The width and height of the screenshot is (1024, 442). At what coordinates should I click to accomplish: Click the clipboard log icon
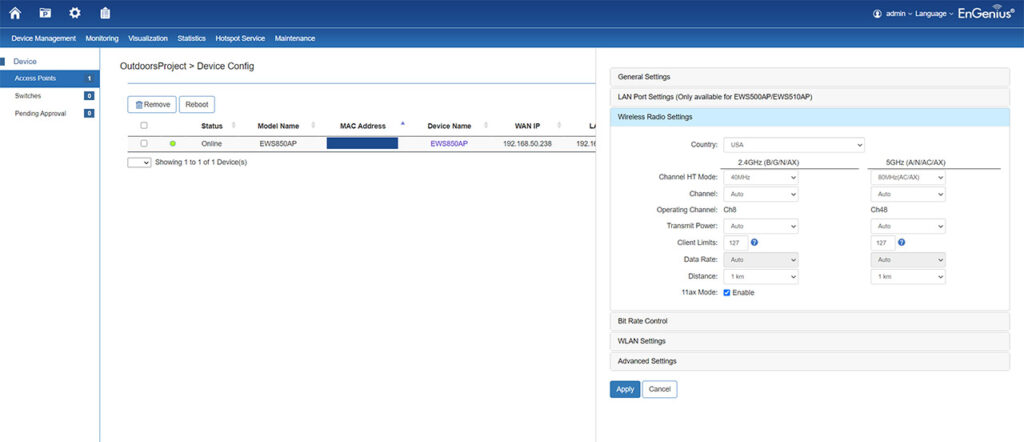[x=105, y=12]
